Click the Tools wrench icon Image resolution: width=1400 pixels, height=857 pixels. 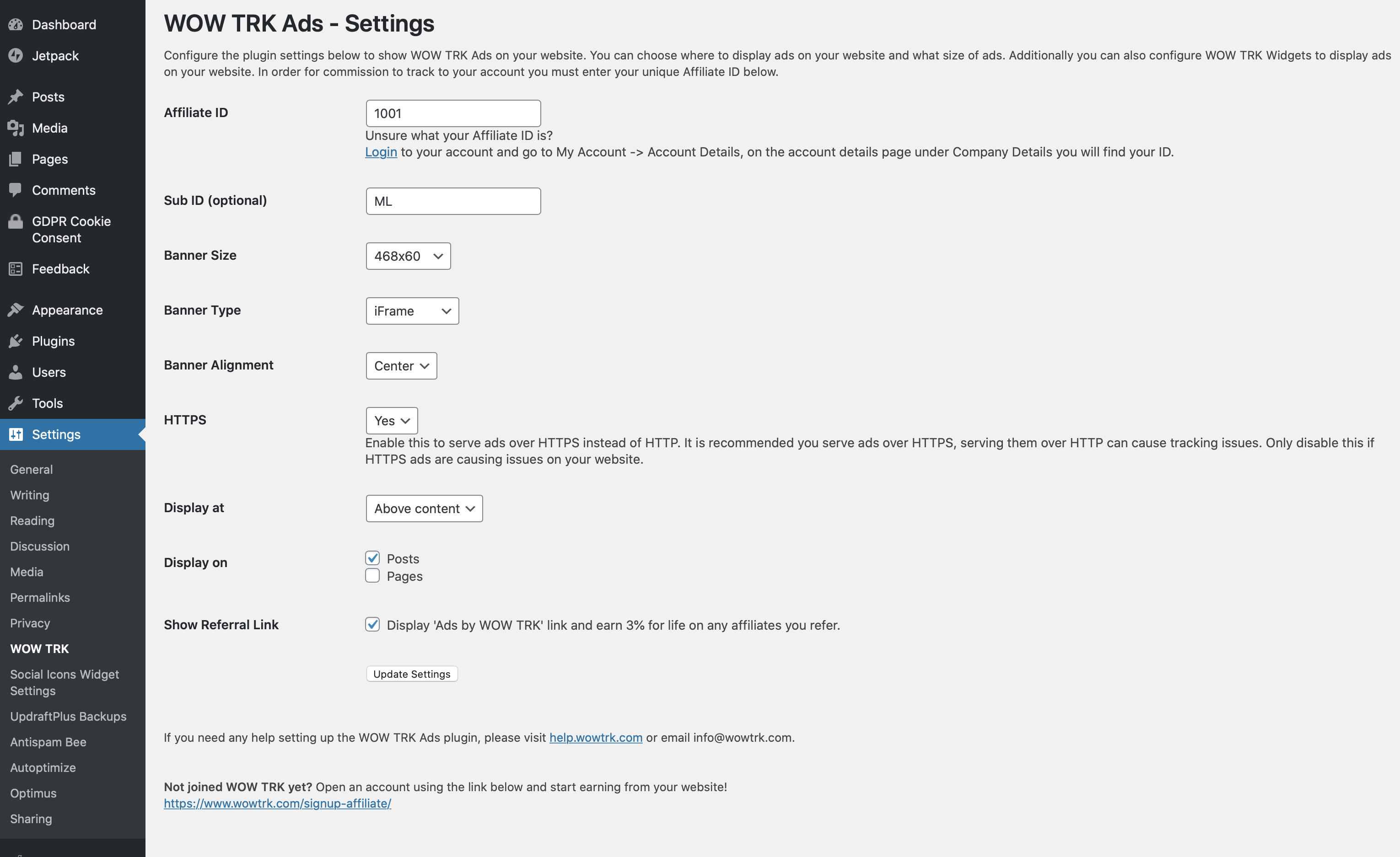[x=16, y=402]
